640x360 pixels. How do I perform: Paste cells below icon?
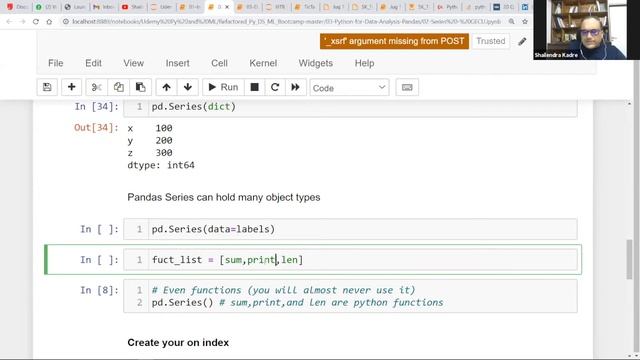pos(140,87)
